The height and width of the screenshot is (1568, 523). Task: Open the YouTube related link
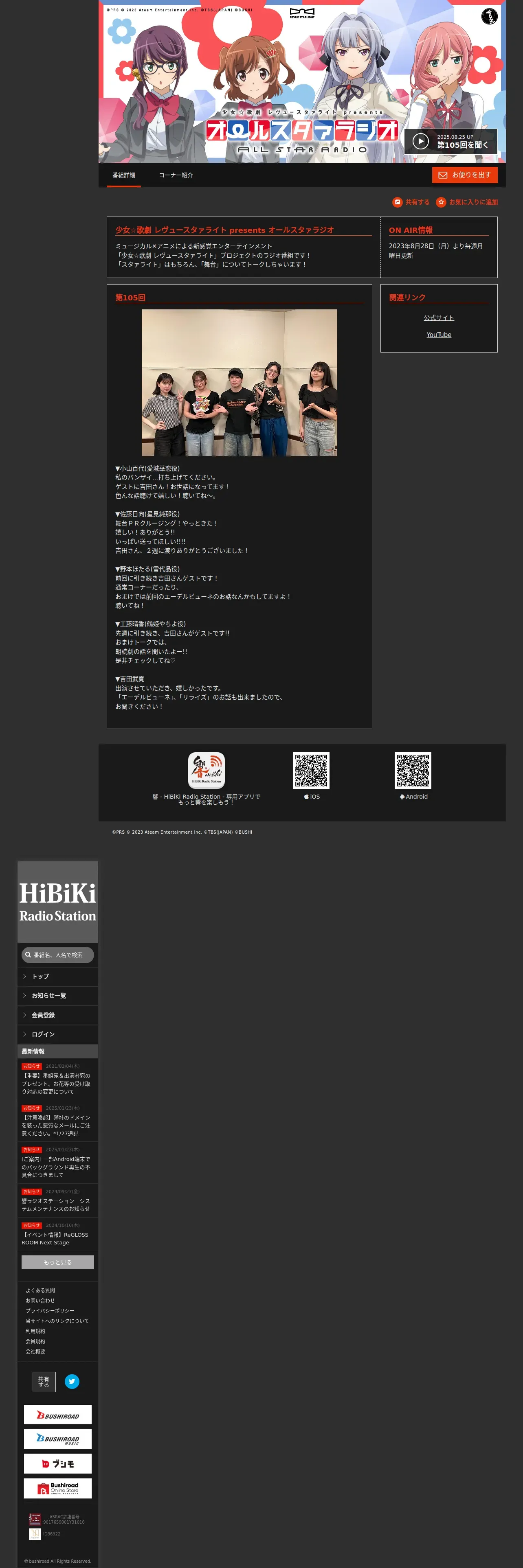click(439, 335)
